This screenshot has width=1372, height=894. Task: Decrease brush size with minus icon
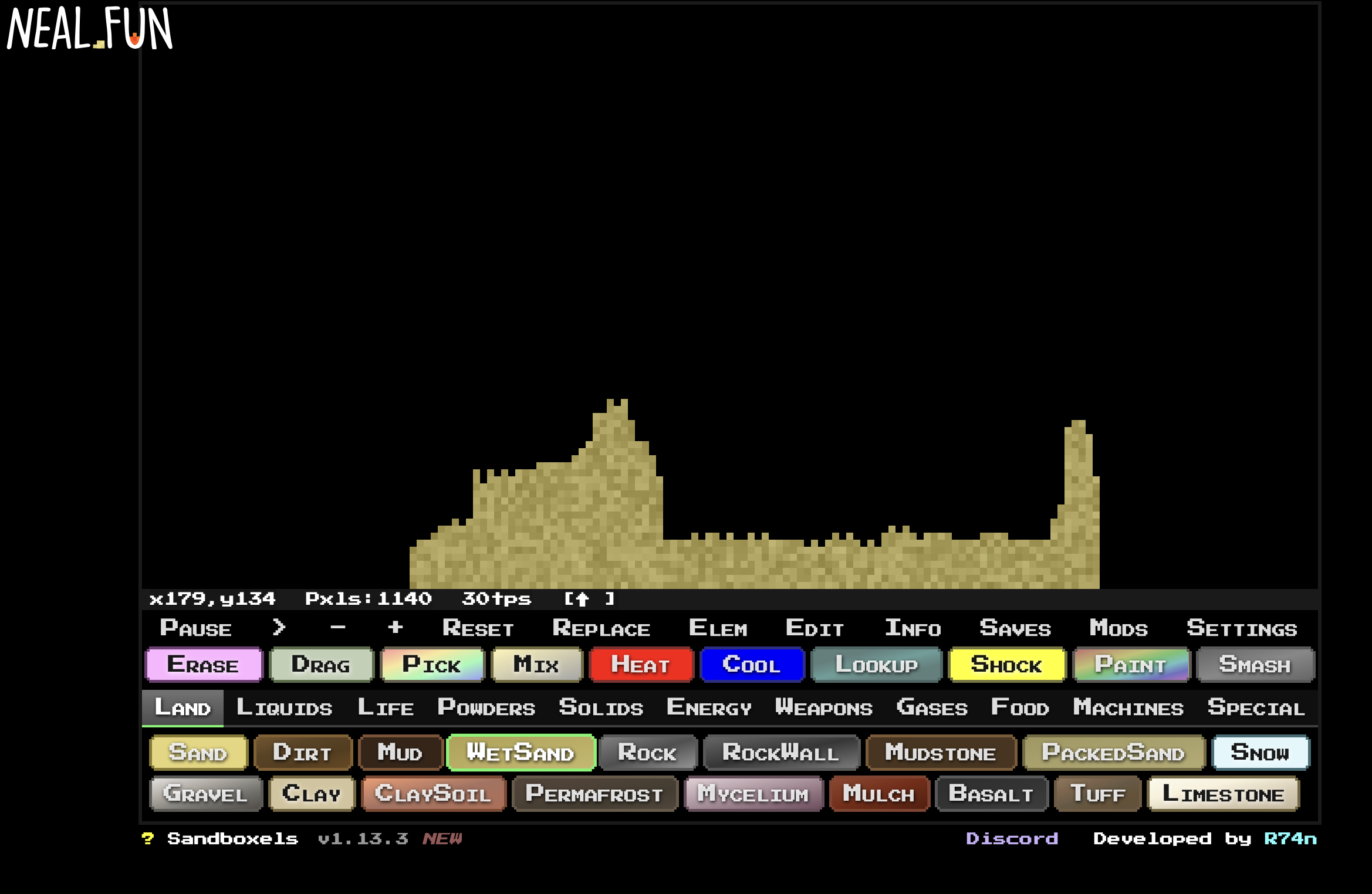coord(337,628)
